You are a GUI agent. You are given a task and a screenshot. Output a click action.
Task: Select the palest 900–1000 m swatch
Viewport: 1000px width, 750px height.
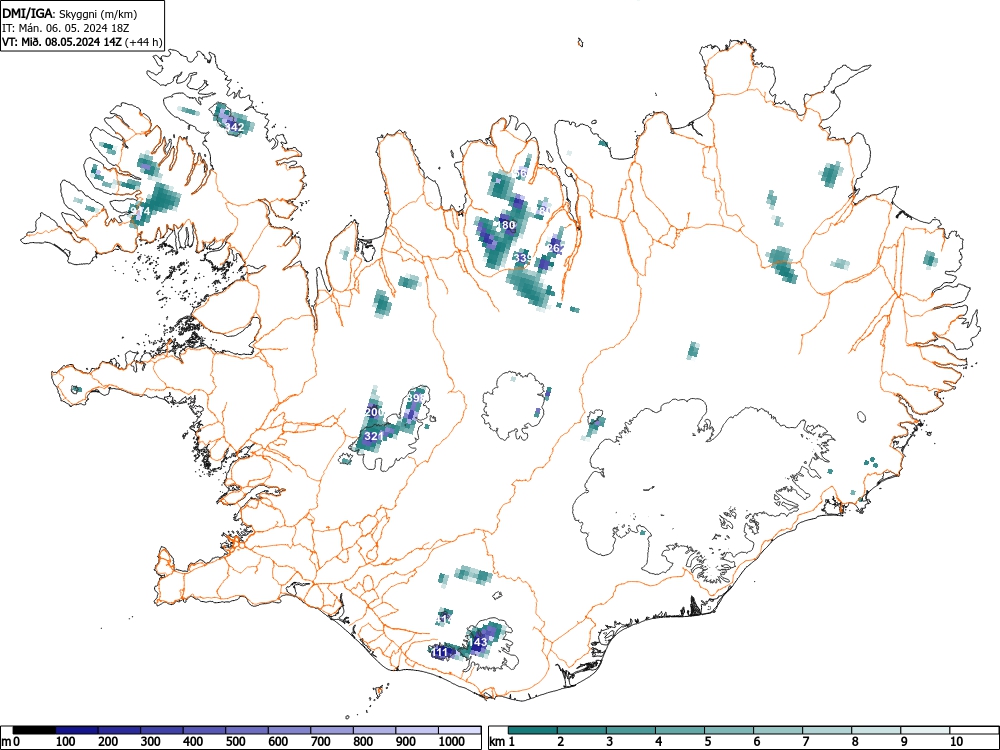point(417,730)
